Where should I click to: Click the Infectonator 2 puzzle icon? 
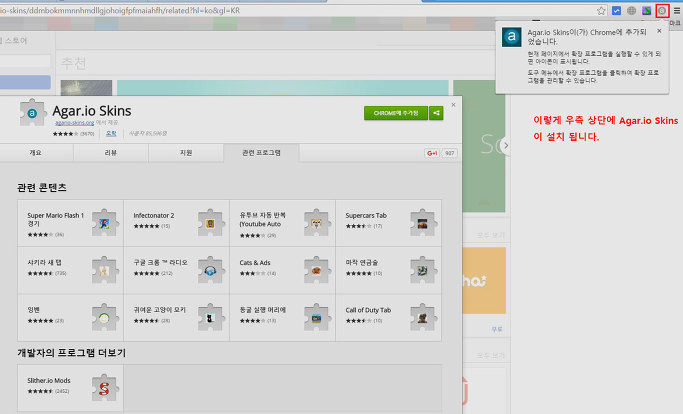pyautogui.click(x=211, y=223)
